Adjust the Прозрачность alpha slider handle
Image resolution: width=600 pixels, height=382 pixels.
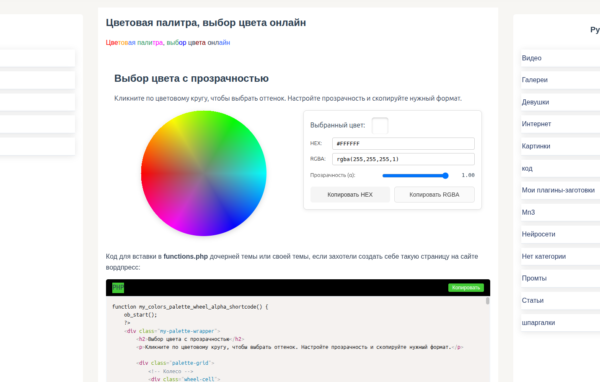pos(445,175)
